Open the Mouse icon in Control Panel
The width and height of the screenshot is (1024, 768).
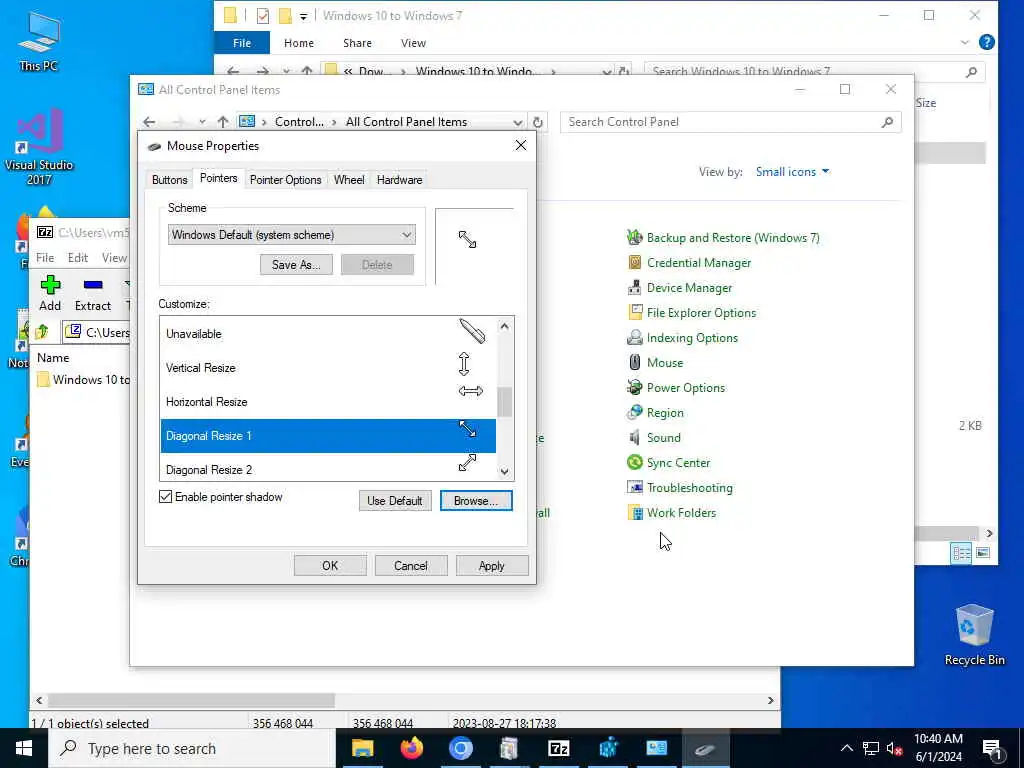(634, 362)
